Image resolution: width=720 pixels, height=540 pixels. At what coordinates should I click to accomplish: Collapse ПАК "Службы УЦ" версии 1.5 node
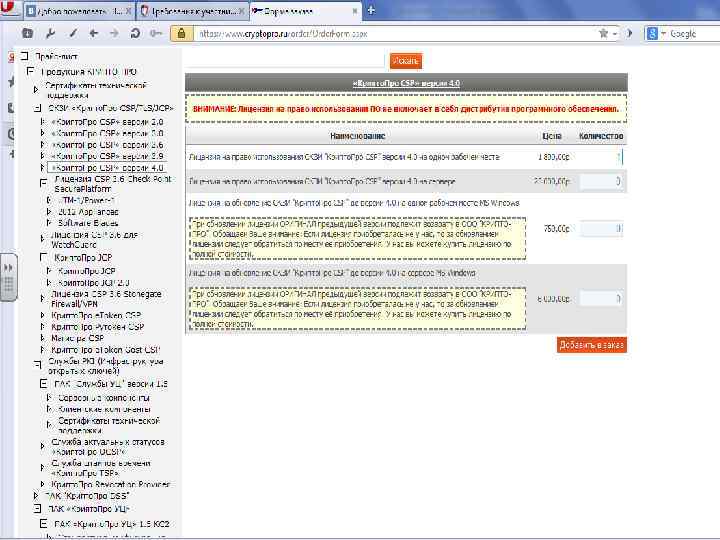pos(43,383)
